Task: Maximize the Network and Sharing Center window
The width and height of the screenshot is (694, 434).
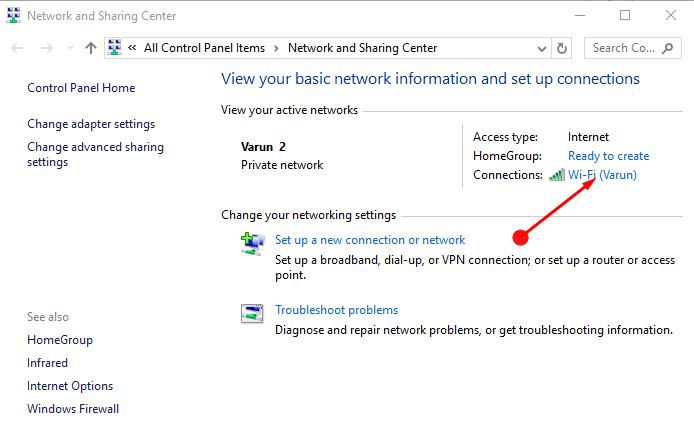Action: click(x=625, y=15)
